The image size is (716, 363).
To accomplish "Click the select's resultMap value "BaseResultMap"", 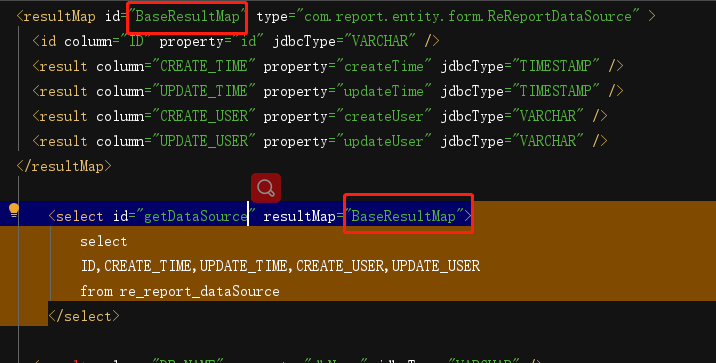I will (x=404, y=216).
